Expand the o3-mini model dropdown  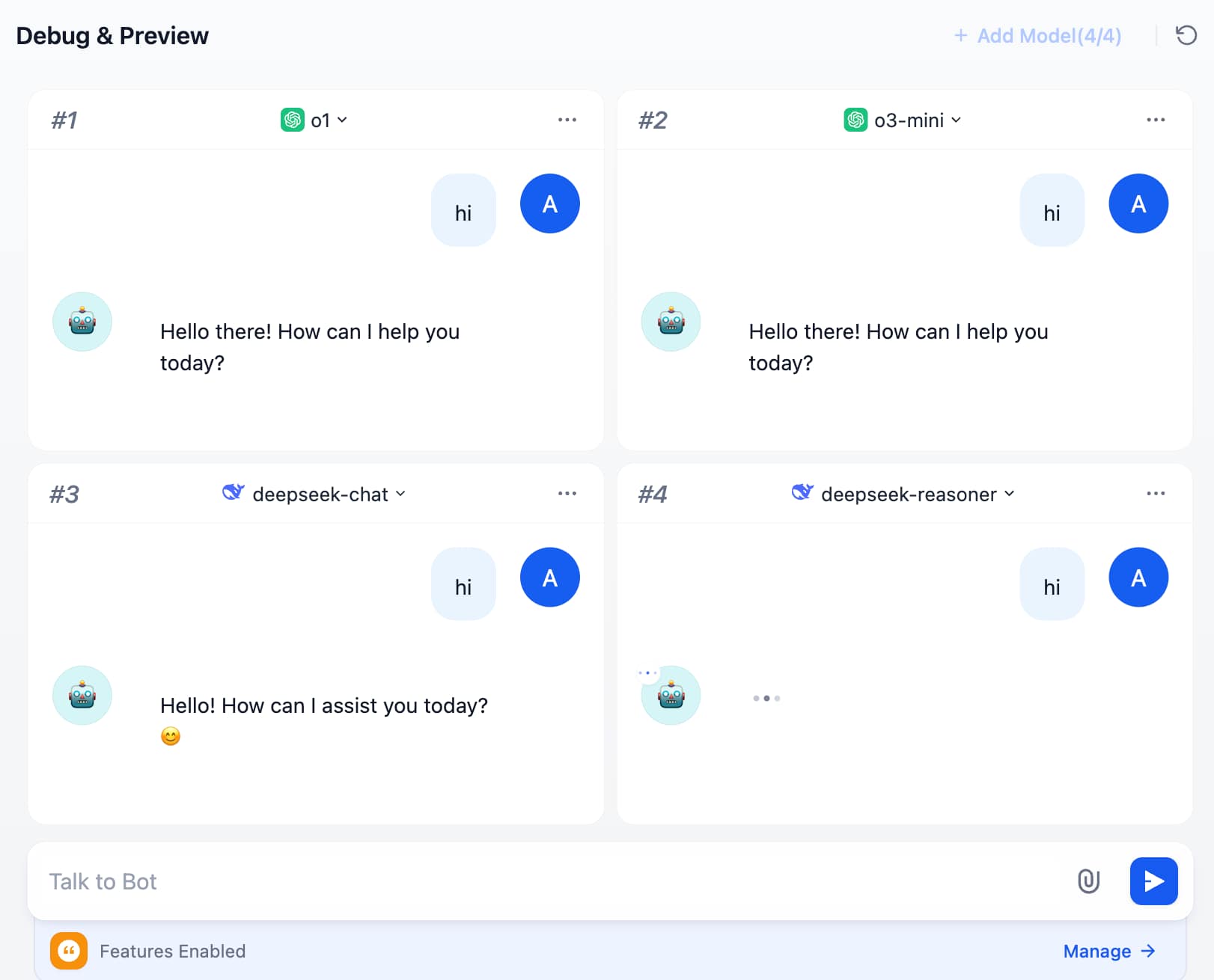pos(903,120)
